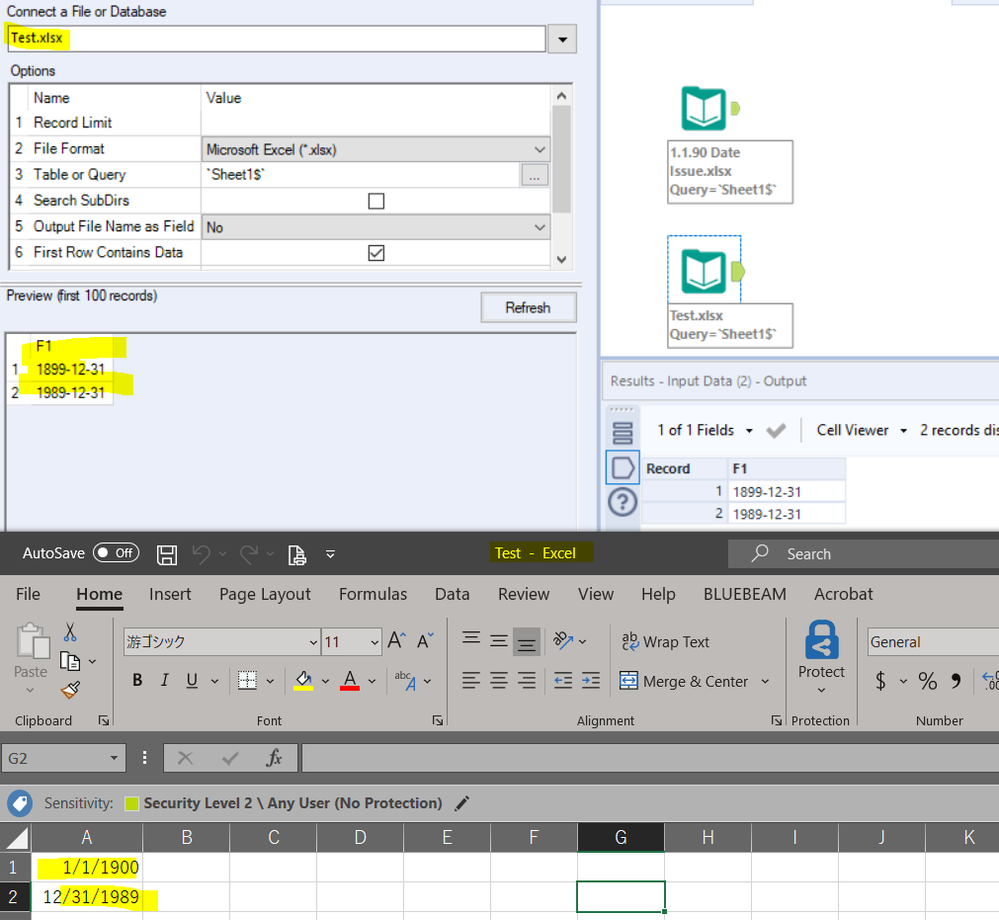Viewport: 999px width, 920px height.
Task: Click the Align Right icon
Action: click(526, 680)
